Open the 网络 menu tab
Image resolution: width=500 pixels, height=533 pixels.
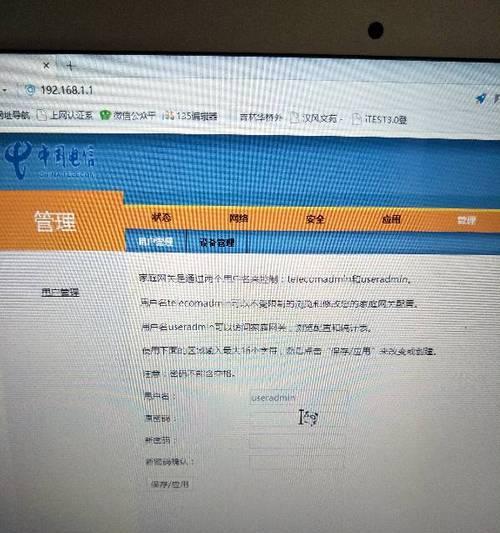(x=238, y=218)
